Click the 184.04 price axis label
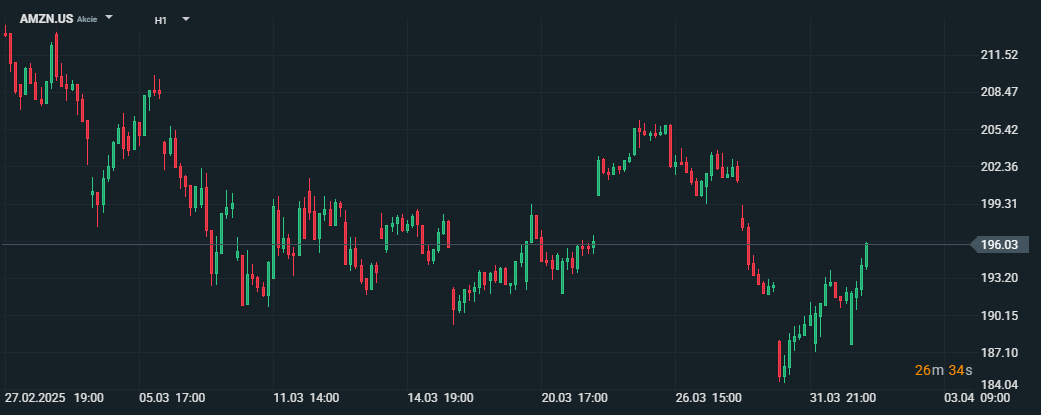 pos(999,384)
